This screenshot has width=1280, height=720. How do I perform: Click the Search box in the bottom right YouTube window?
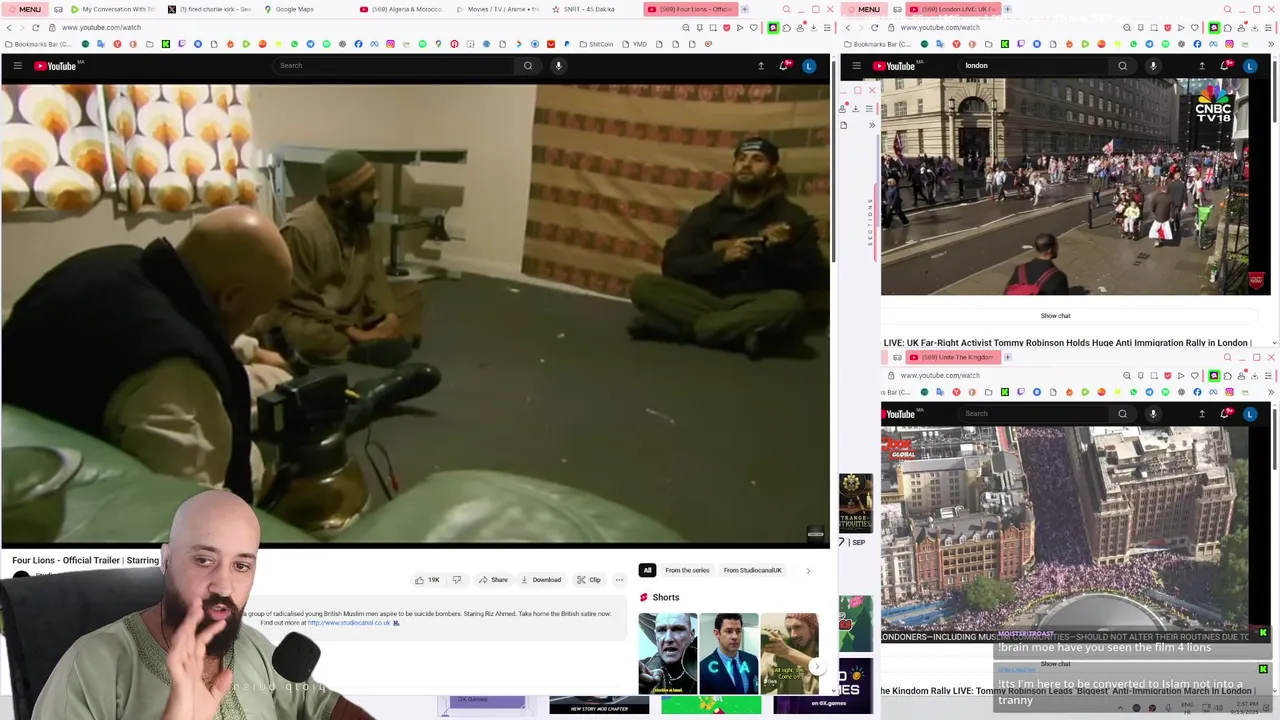tap(1035, 414)
